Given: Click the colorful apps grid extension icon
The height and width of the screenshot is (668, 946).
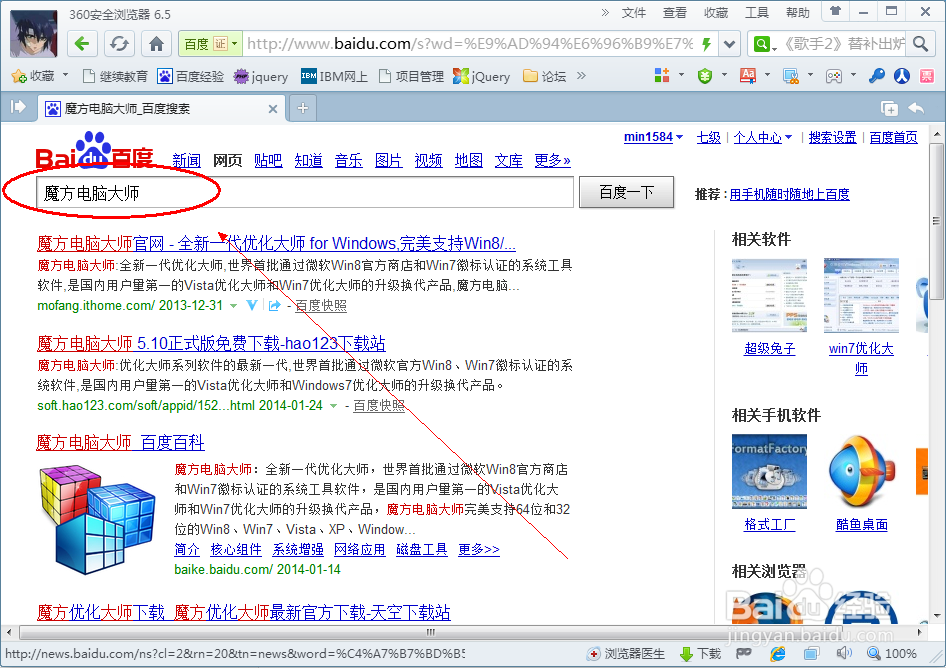Looking at the screenshot, I should click(x=662, y=75).
